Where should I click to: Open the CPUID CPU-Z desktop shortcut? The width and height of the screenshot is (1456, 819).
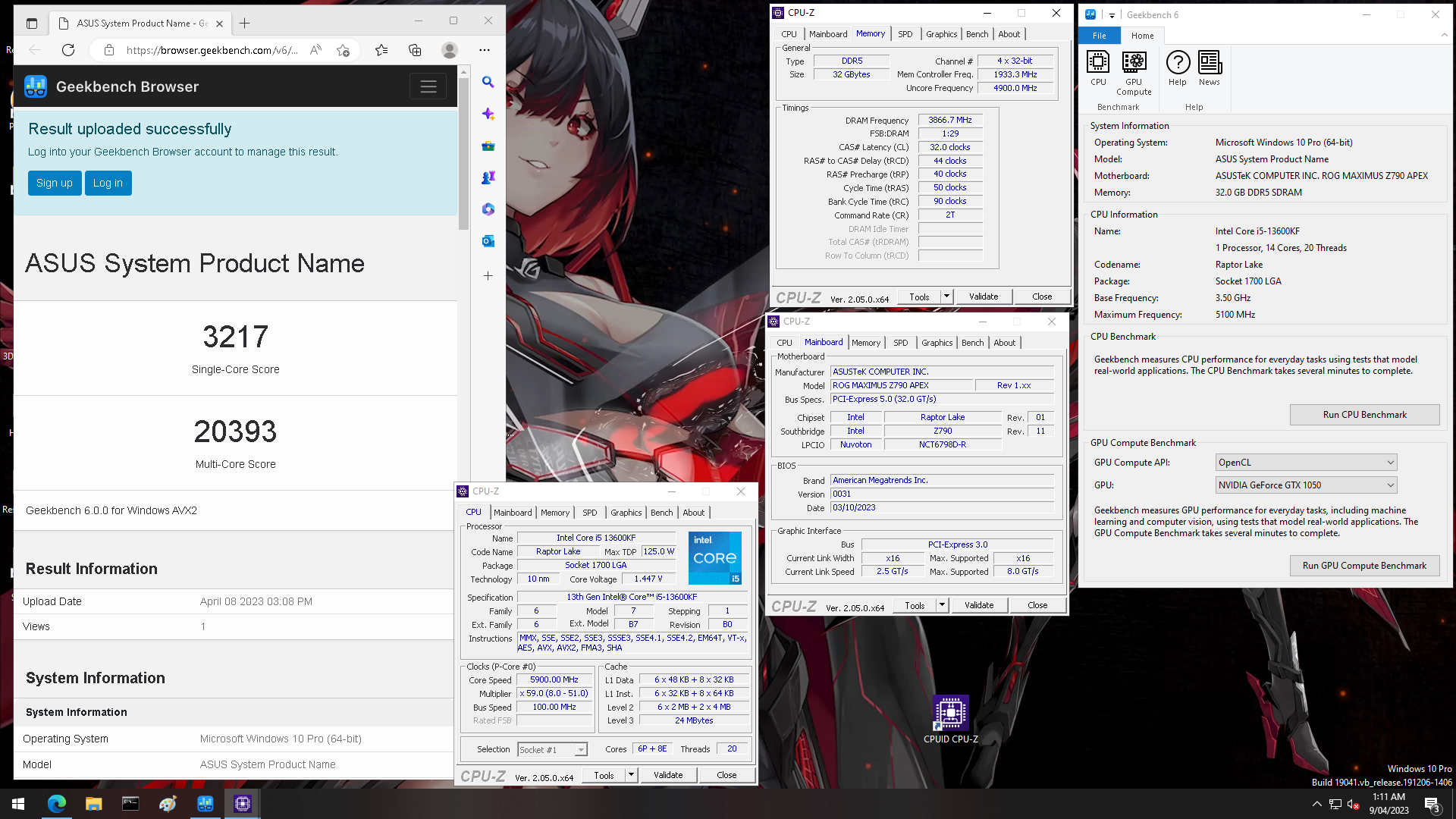tap(950, 719)
